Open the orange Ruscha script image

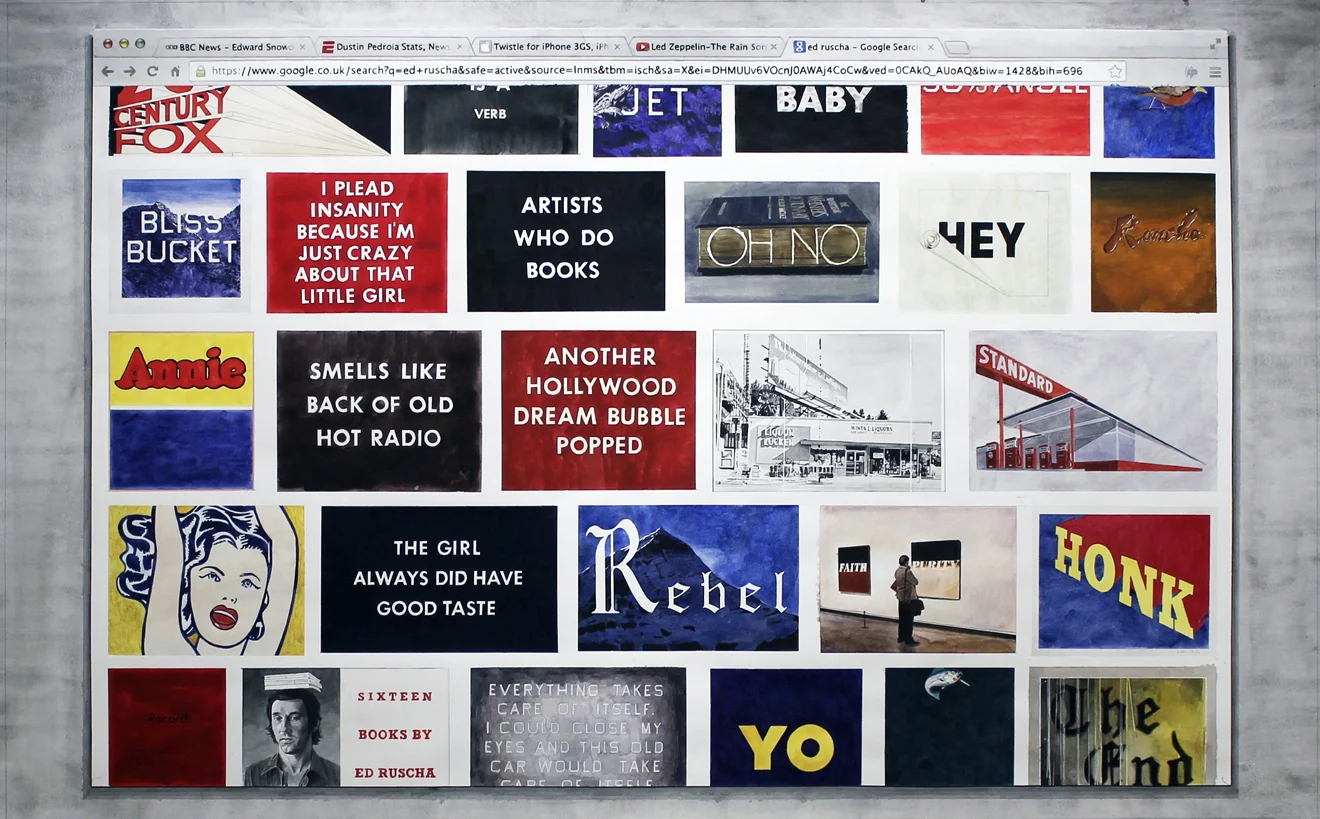point(1153,242)
